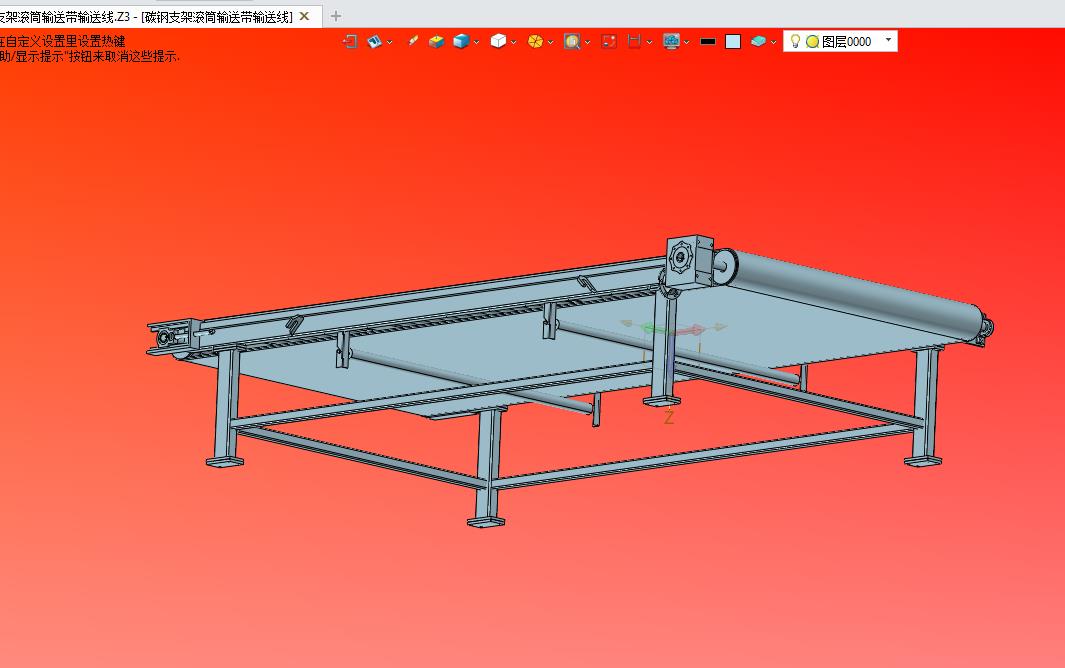Expand the arrow beside the shaded cube

tap(477, 42)
